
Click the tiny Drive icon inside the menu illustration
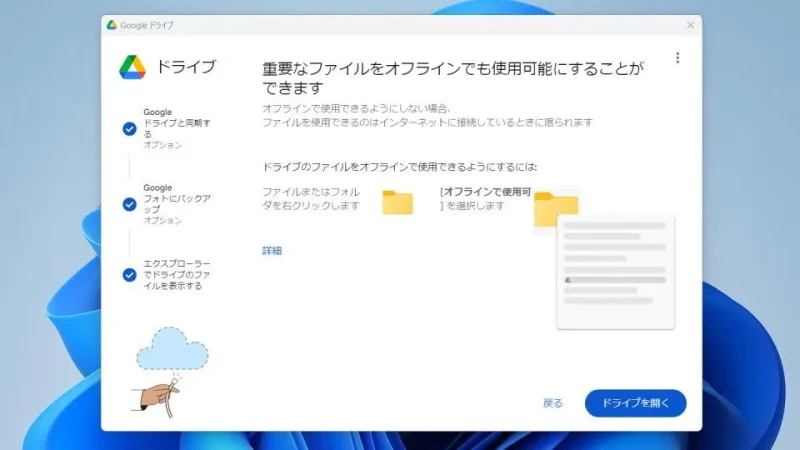click(x=568, y=280)
